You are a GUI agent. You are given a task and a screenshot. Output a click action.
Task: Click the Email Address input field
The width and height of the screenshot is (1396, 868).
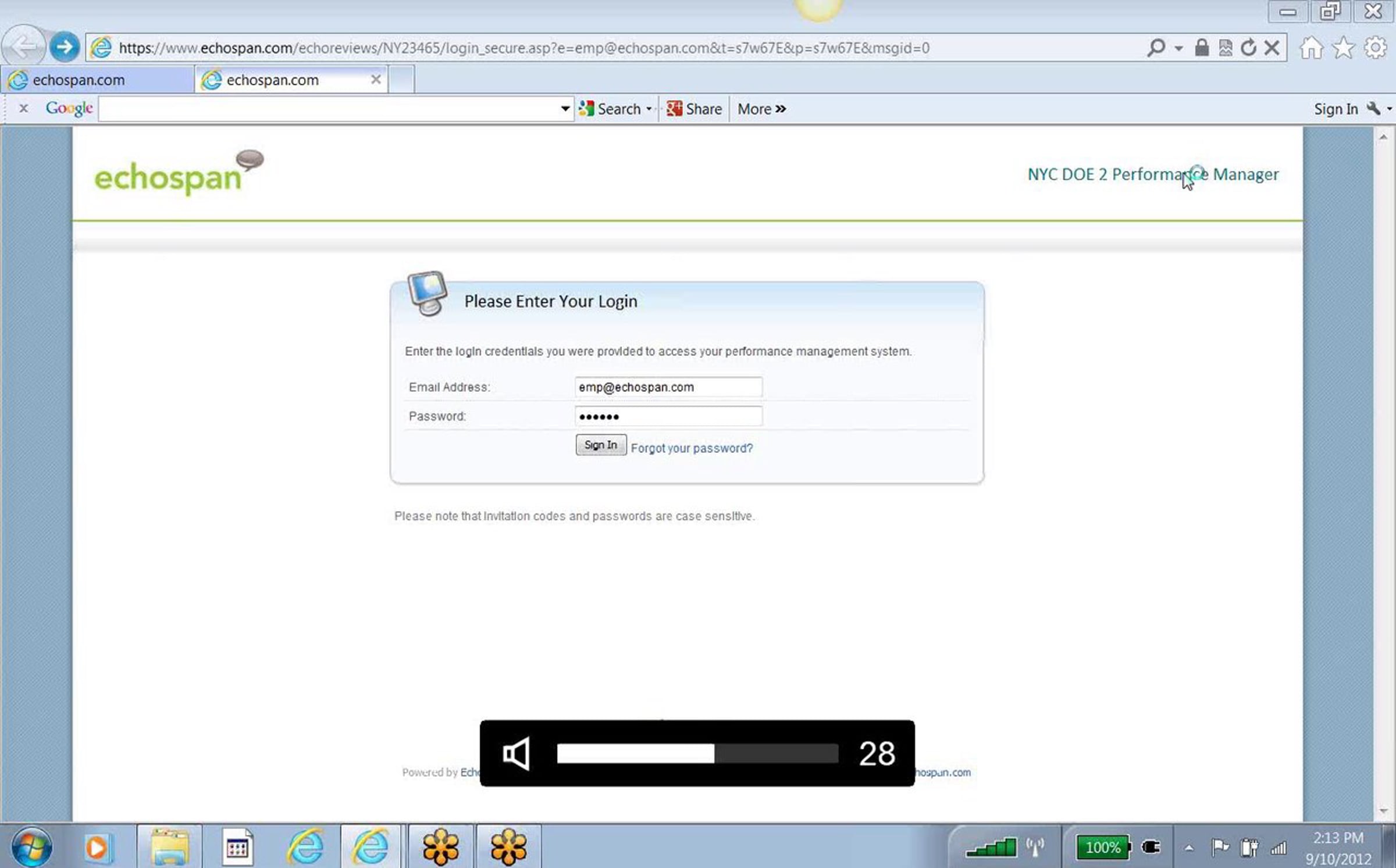668,387
